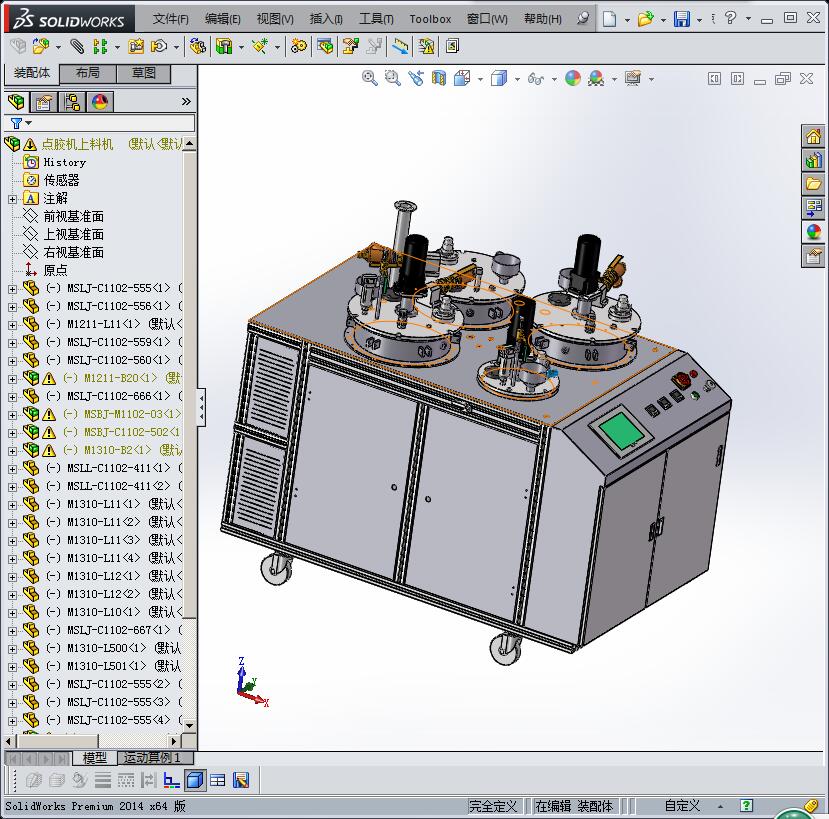Select the 运动算例 1 tab
Viewport: 829px width, 819px height.
(x=150, y=758)
